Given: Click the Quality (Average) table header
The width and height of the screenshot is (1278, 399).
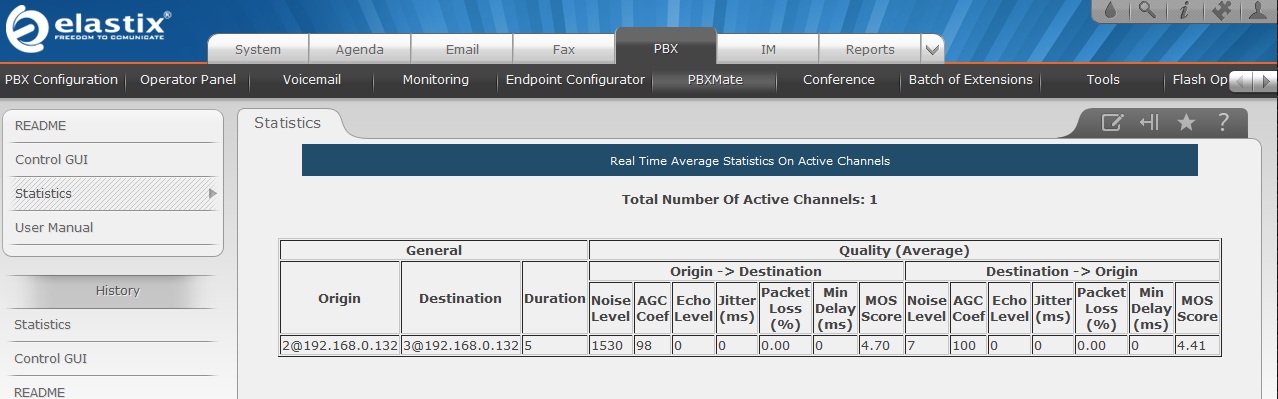Looking at the screenshot, I should click(904, 251).
